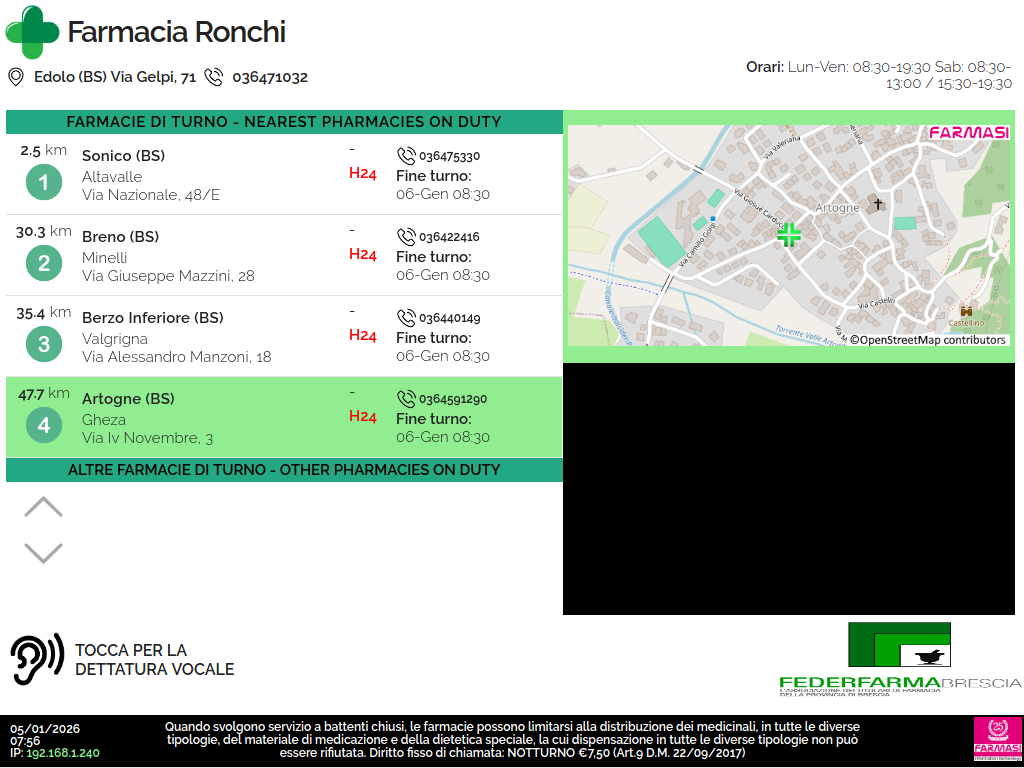
Task: Click the phone icon for Breno pharmacy
Action: coord(406,237)
